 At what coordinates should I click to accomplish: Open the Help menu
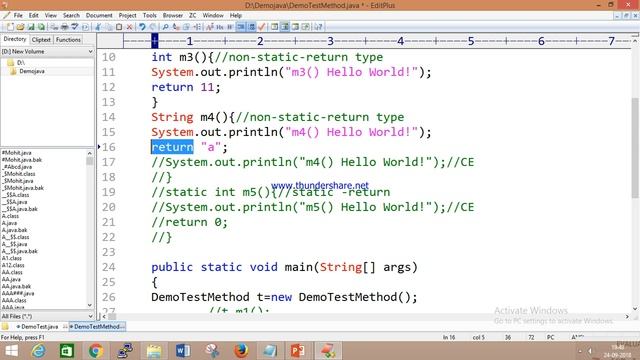pos(236,16)
